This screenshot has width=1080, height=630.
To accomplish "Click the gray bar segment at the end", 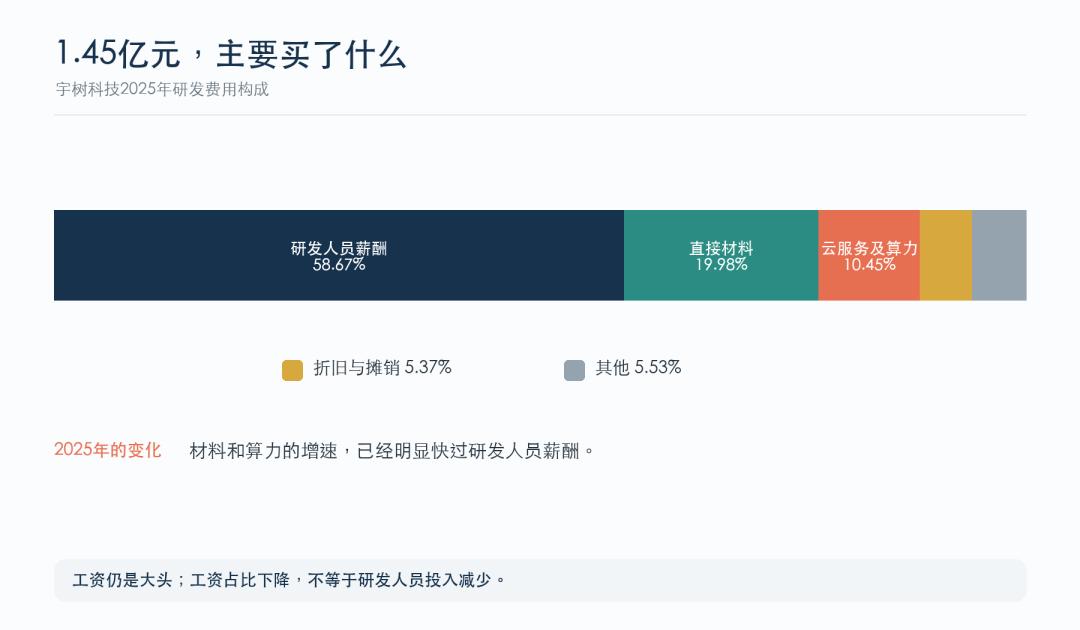I will (999, 255).
